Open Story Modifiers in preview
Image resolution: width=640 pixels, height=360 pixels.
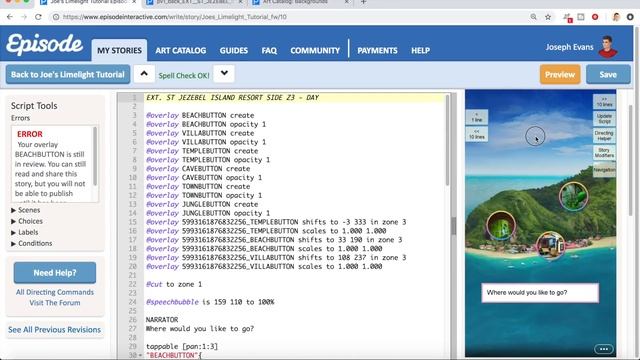[x=604, y=153]
